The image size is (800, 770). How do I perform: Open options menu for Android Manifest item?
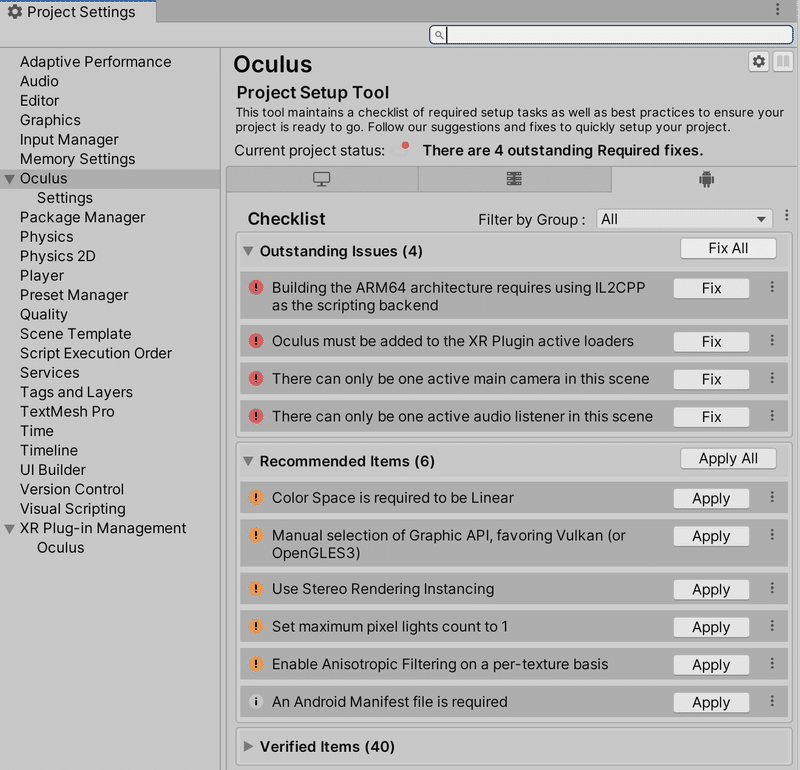(x=772, y=701)
